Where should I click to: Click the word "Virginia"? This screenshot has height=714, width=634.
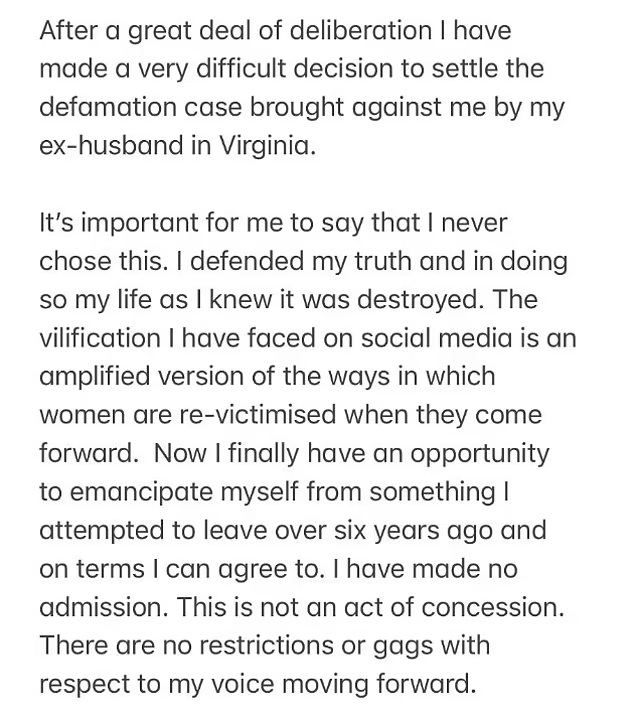tap(264, 146)
